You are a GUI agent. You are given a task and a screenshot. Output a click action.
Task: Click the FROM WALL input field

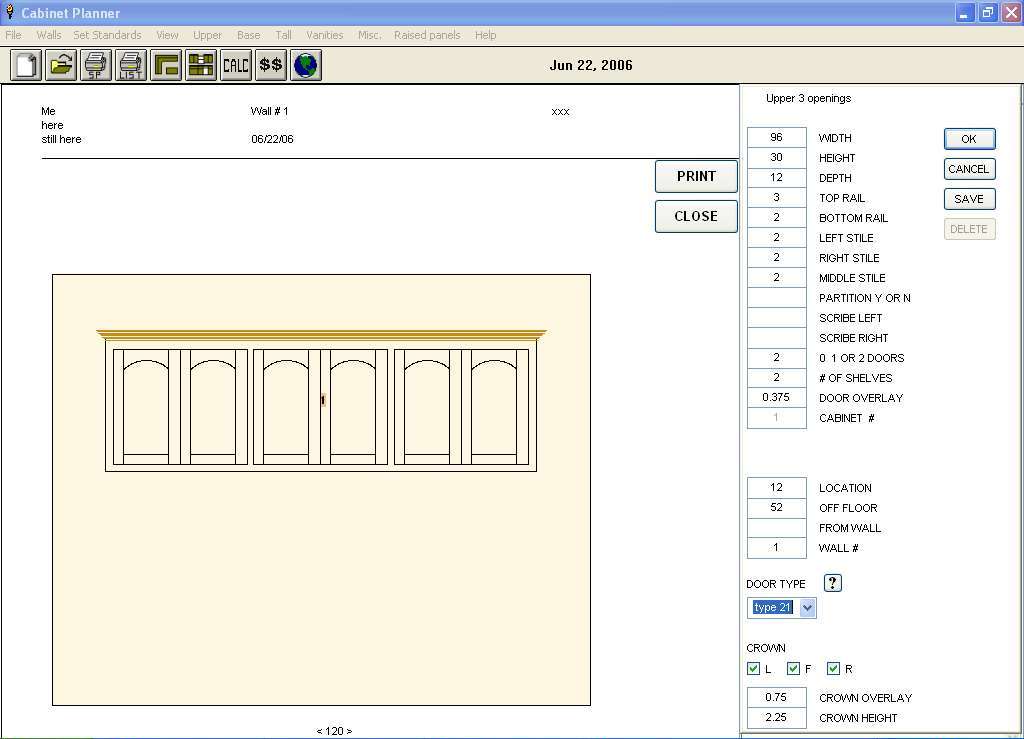(x=776, y=527)
